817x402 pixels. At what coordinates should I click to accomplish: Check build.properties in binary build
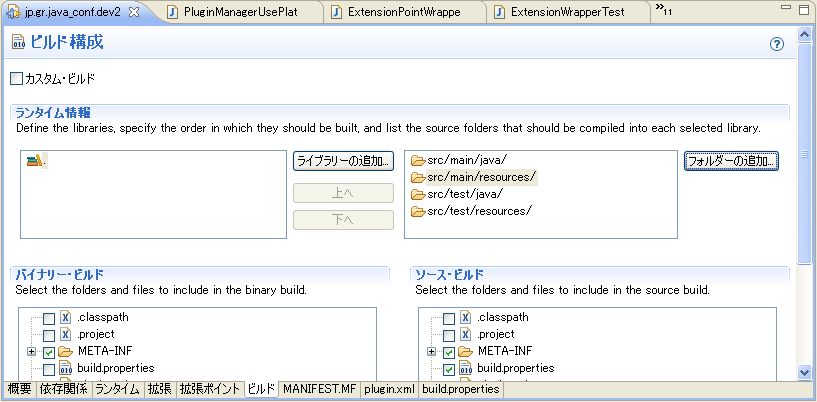[x=48, y=370]
